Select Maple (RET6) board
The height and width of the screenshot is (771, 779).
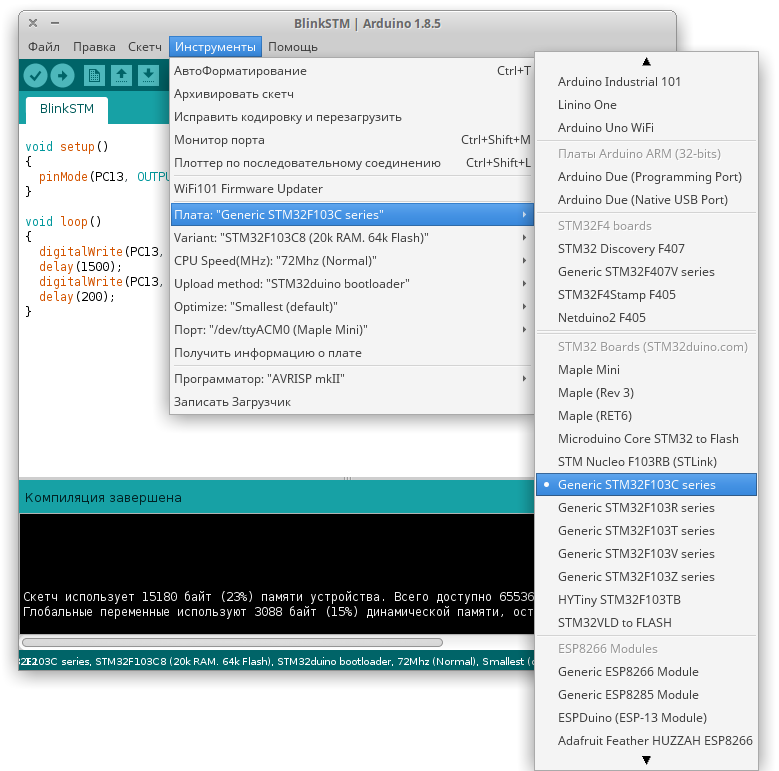(646, 415)
